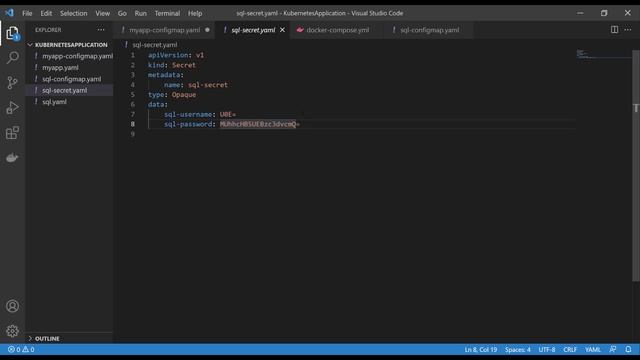Open the Search view
The image size is (640, 360).
(12, 58)
